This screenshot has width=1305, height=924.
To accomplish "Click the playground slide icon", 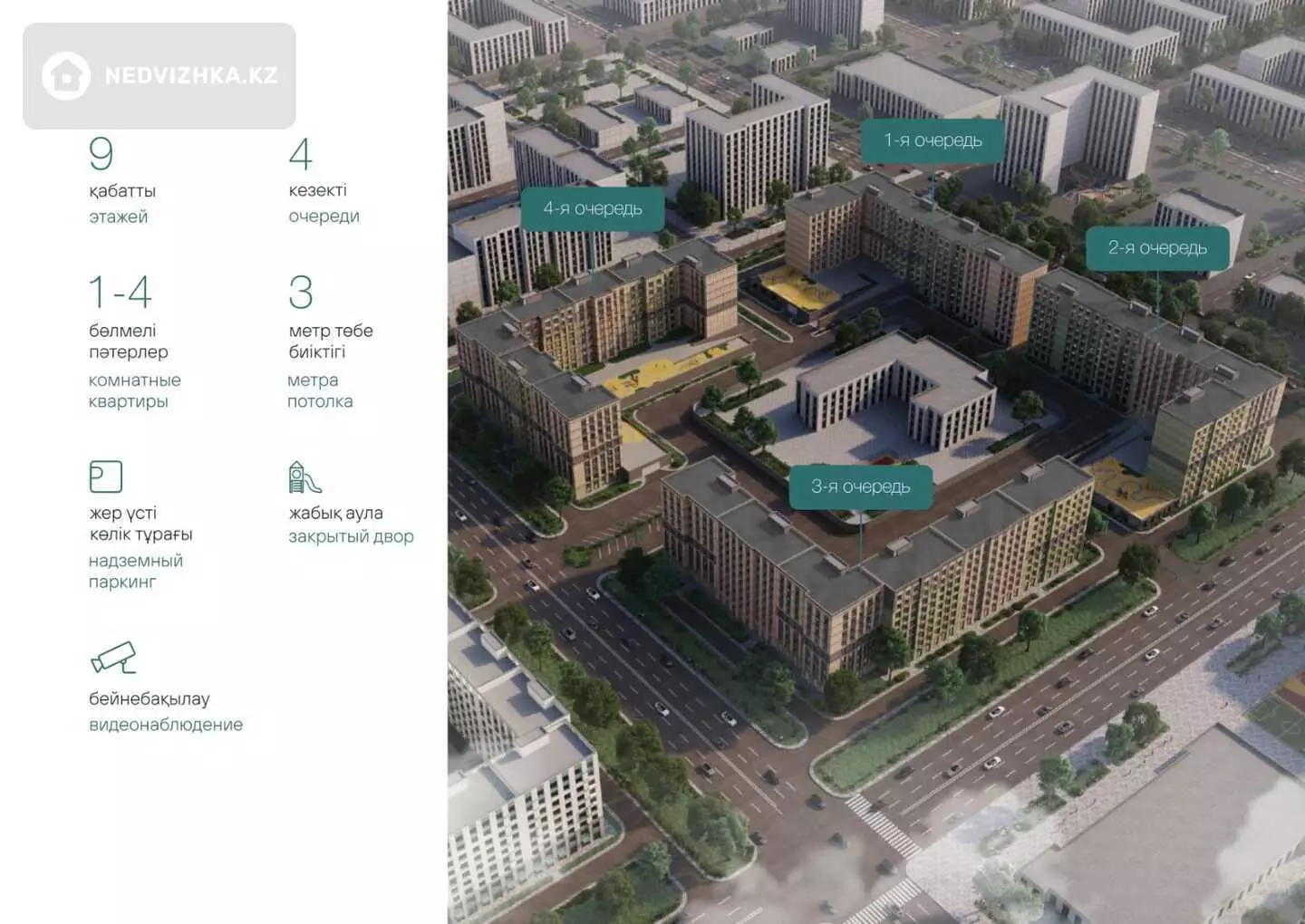I will tap(304, 476).
